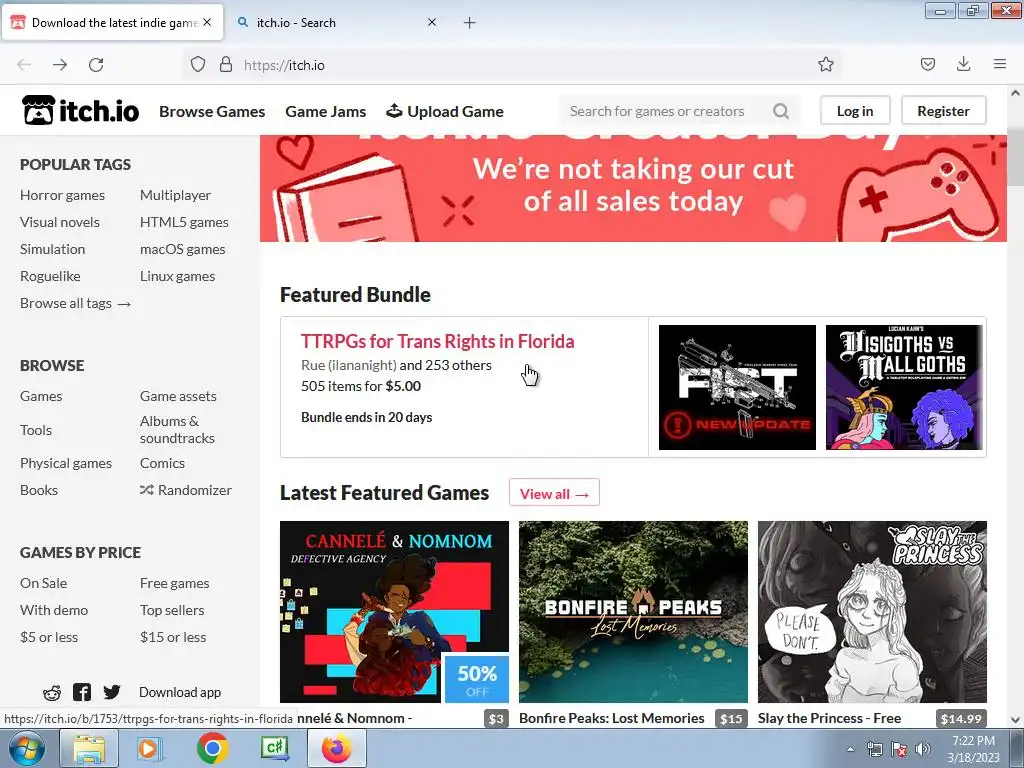Open the Visigoths vs Mall Goths thumbnail
Image resolution: width=1024 pixels, height=768 pixels.
pos(904,387)
